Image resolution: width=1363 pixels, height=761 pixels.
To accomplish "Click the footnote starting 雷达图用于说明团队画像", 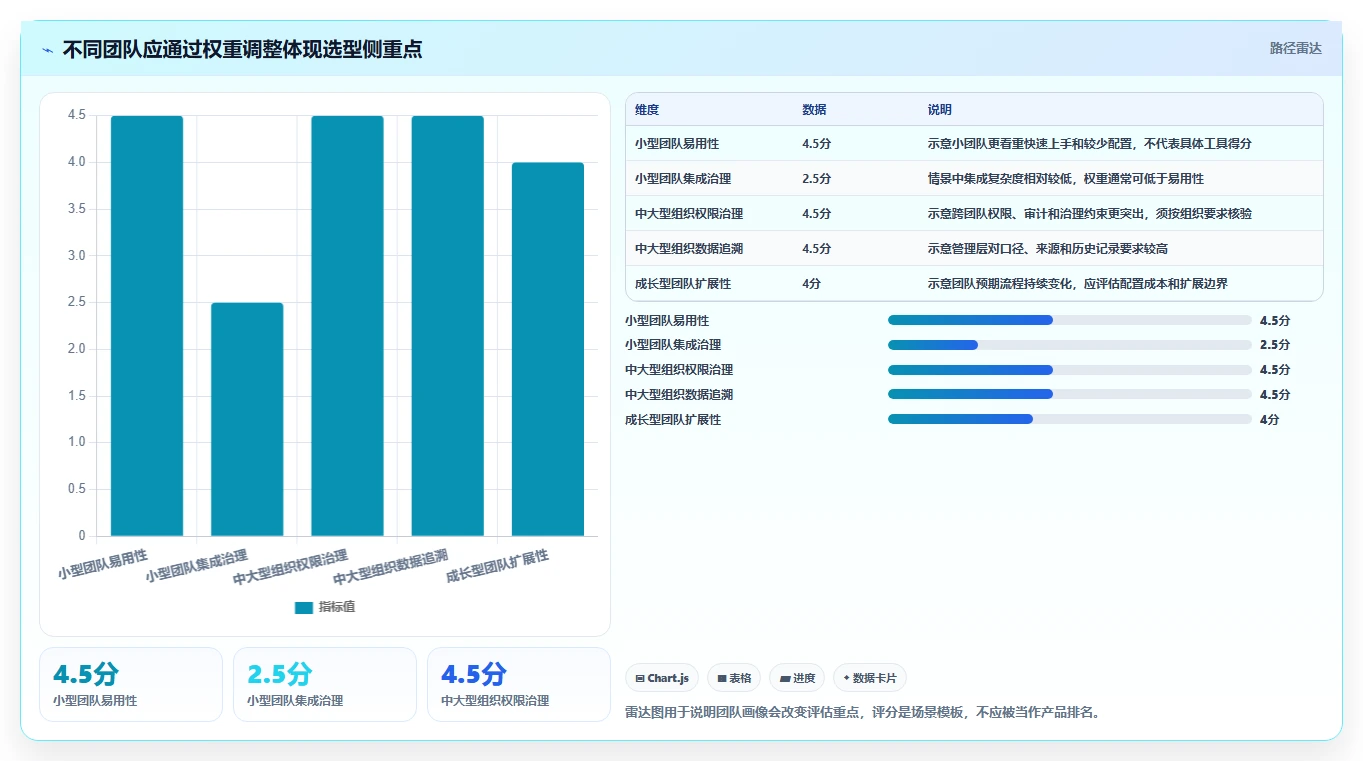I will pos(862,713).
